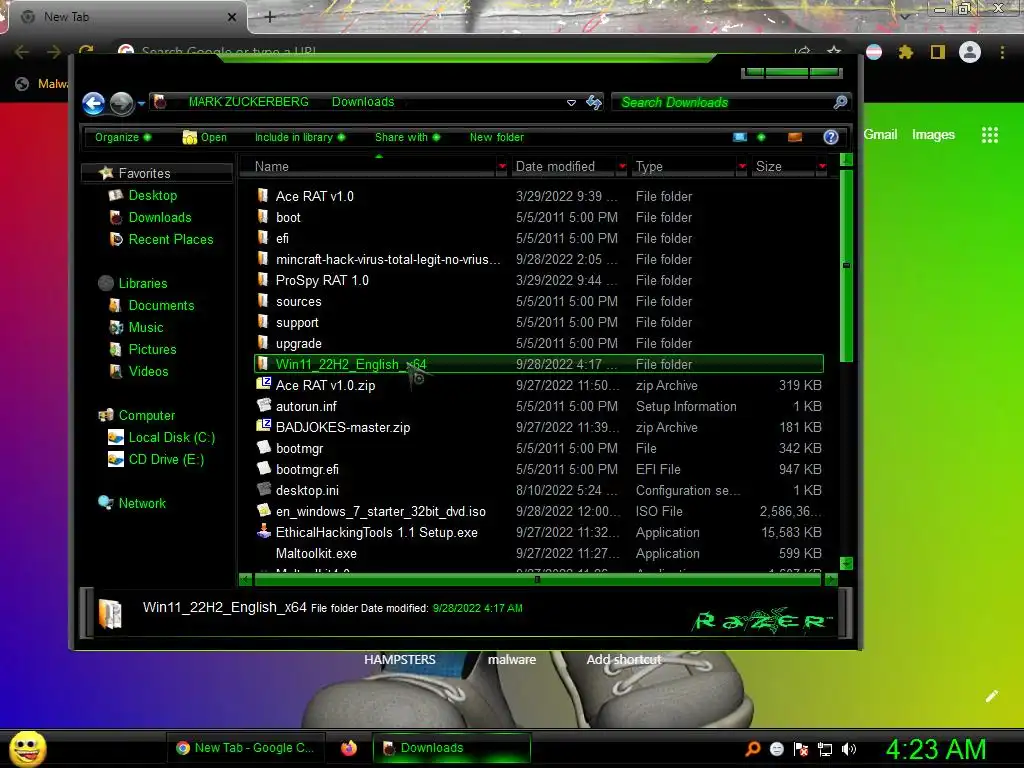Open Music library
This screenshot has height=768, width=1024.
tap(145, 328)
